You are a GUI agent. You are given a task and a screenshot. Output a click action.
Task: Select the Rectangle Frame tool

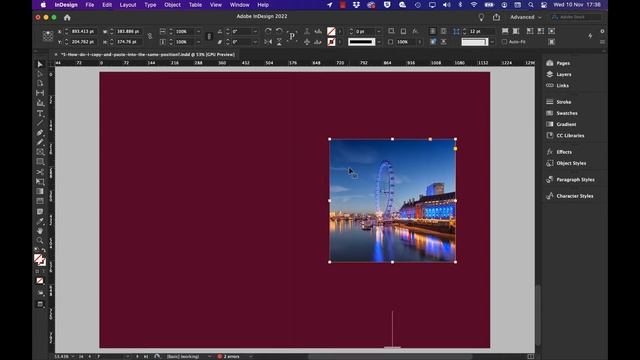40,152
